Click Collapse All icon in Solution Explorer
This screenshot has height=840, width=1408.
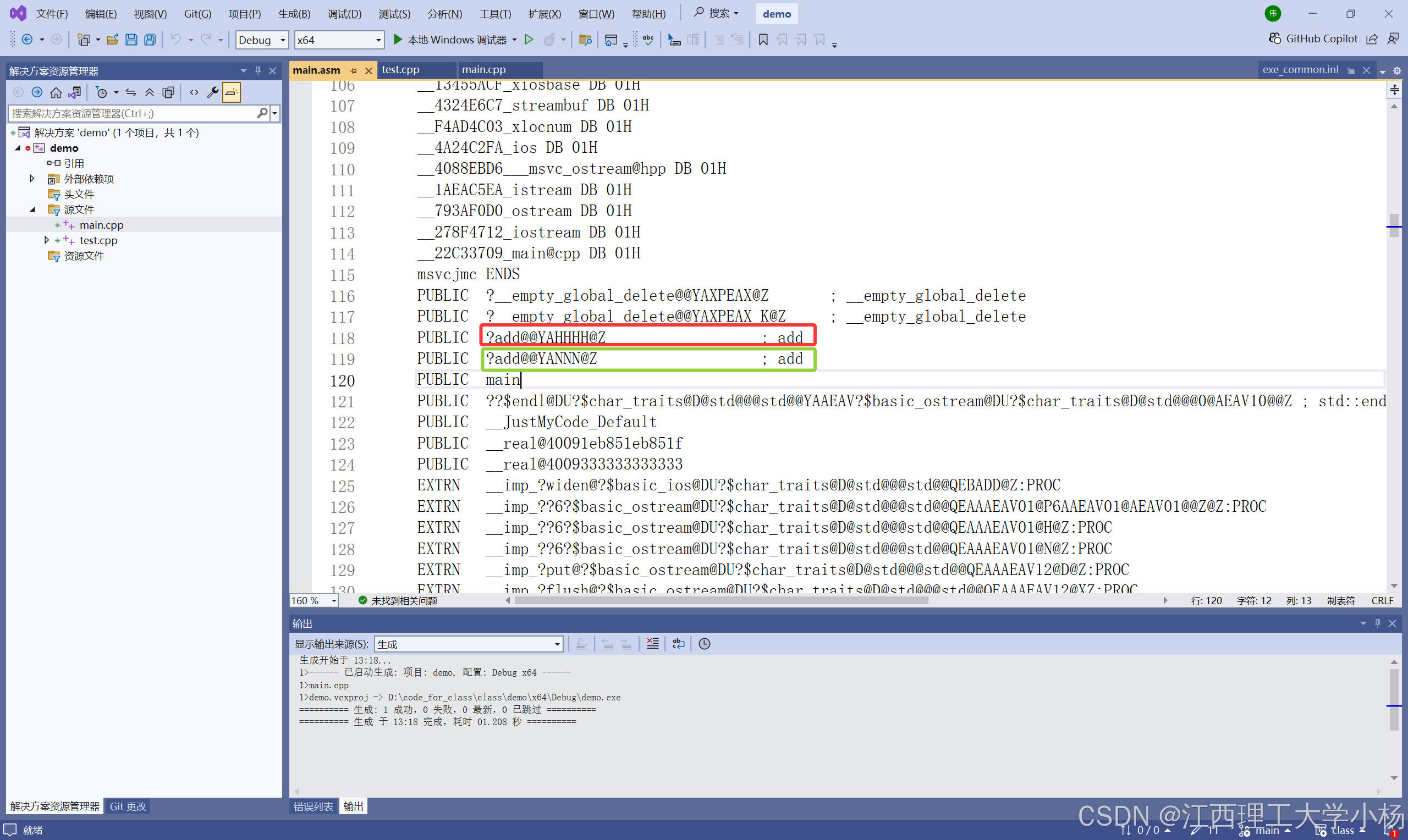click(150, 92)
